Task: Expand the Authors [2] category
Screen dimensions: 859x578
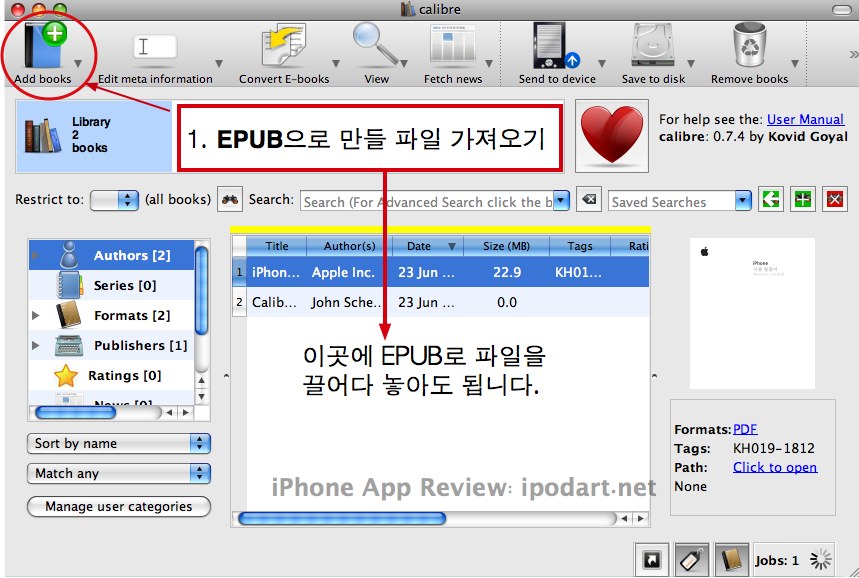Action: click(x=35, y=255)
